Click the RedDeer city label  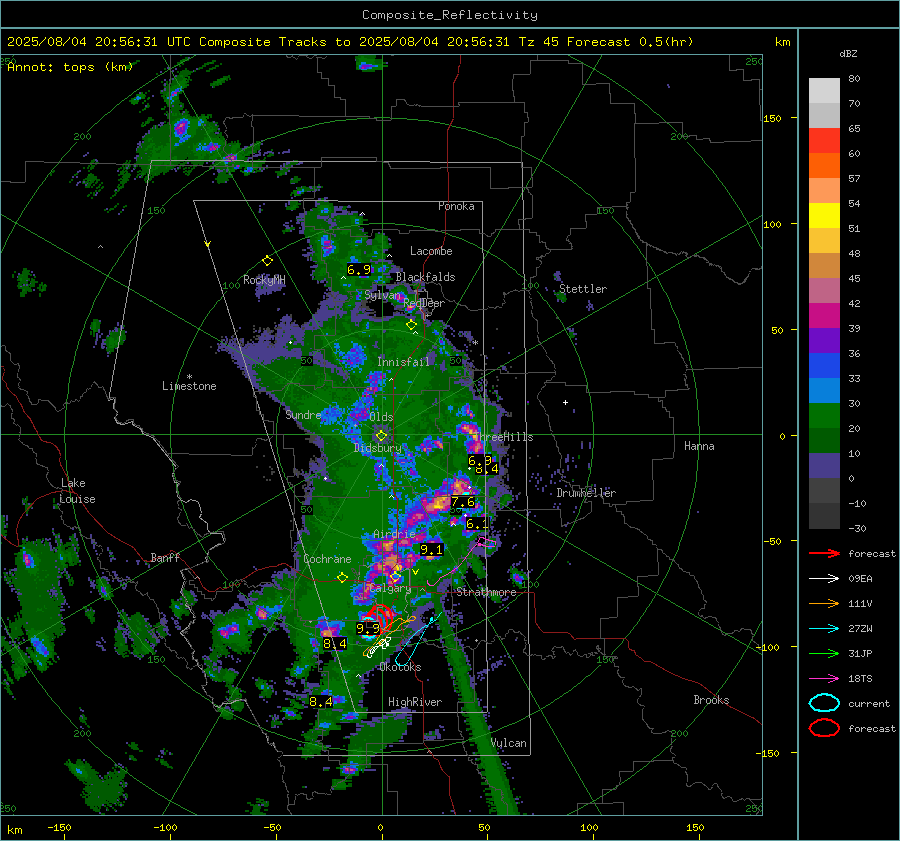(424, 303)
